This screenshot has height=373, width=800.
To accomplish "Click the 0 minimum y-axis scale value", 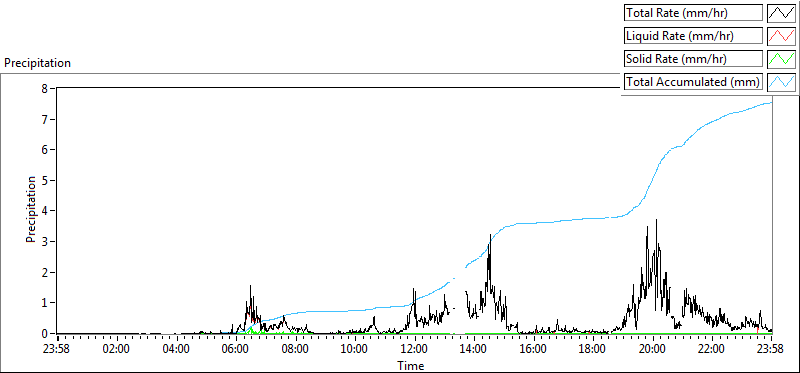I will [x=44, y=334].
